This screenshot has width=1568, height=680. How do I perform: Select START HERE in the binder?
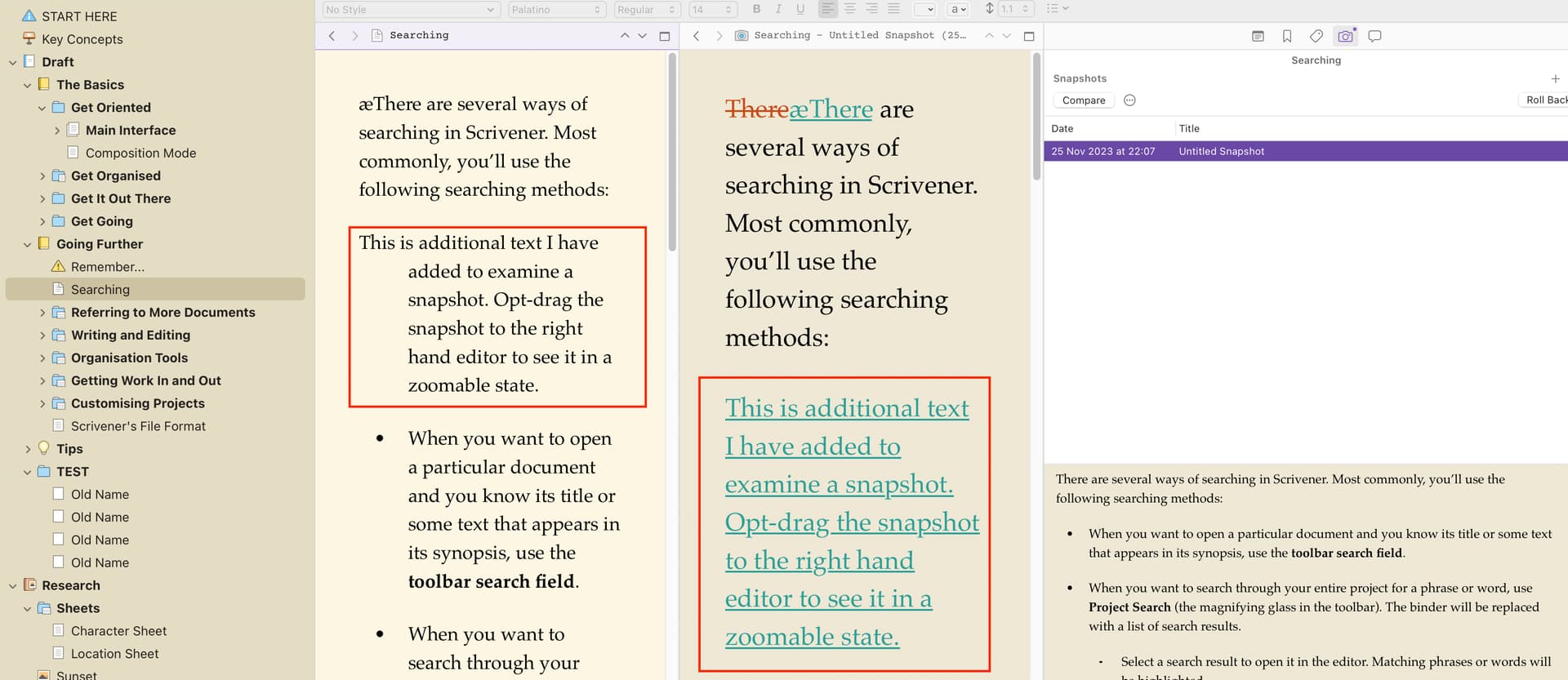[x=79, y=16]
